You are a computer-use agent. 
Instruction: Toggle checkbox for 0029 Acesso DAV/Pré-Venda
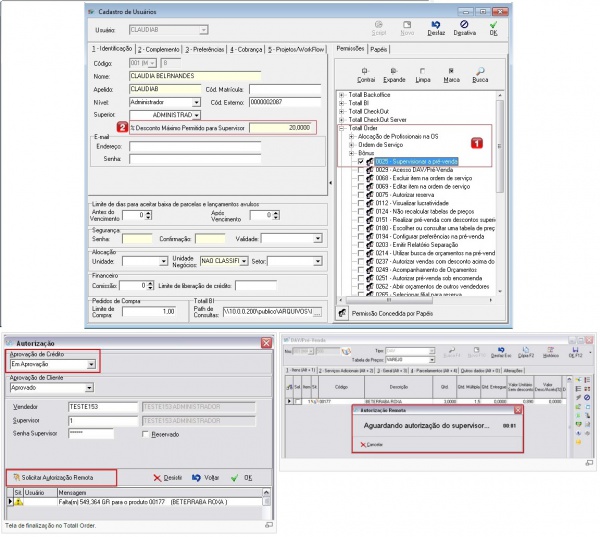pyautogui.click(x=360, y=170)
